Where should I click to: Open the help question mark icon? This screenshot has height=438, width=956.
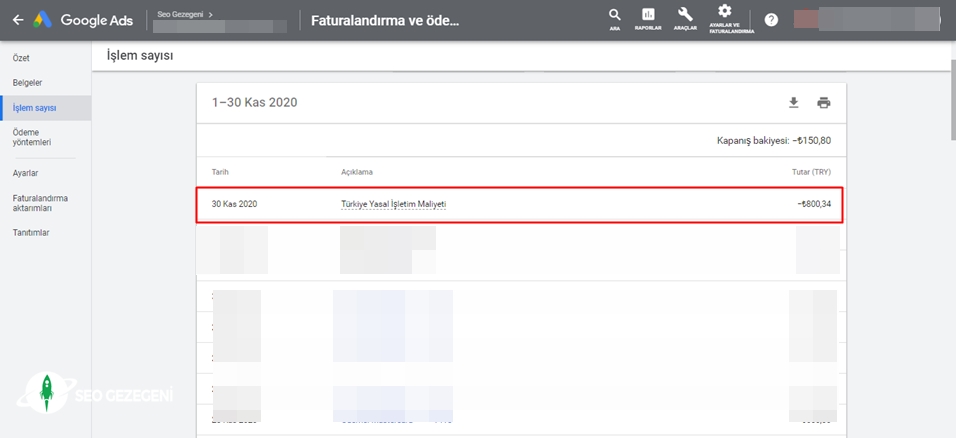(x=771, y=20)
